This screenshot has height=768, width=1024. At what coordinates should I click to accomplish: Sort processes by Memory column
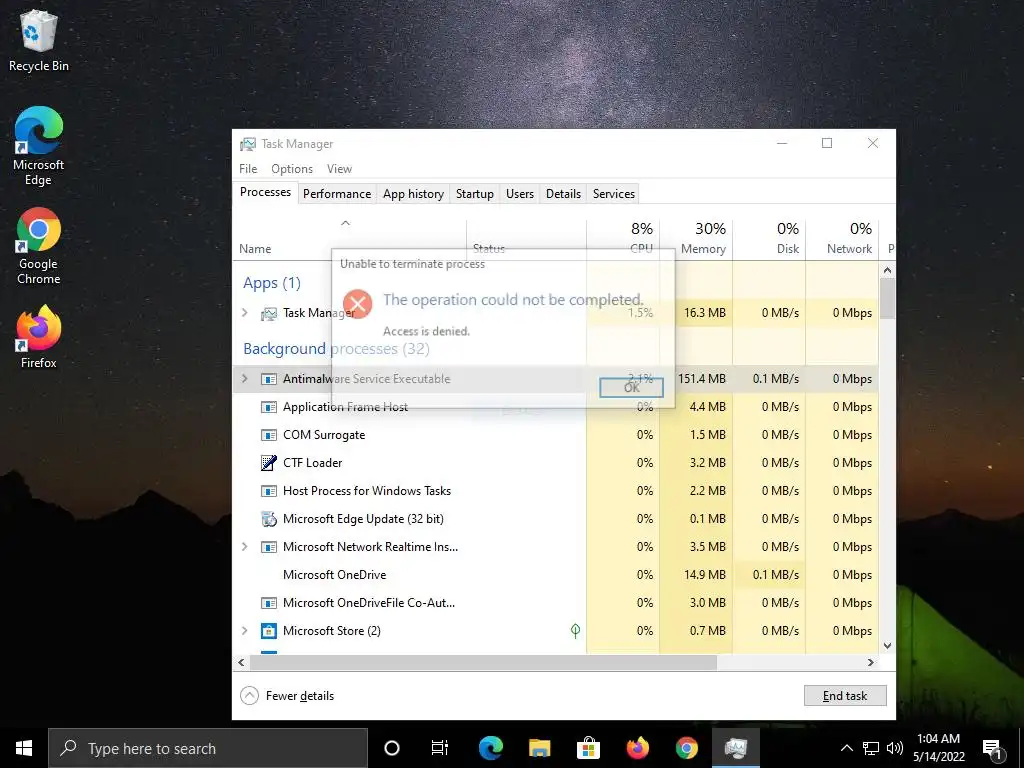(x=696, y=238)
